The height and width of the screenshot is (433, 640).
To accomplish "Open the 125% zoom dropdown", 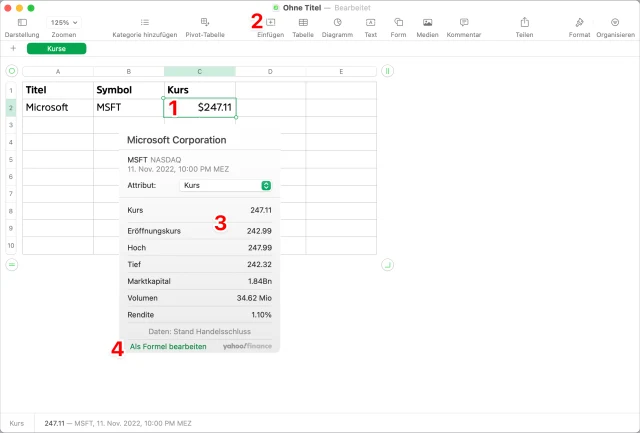I will point(63,22).
